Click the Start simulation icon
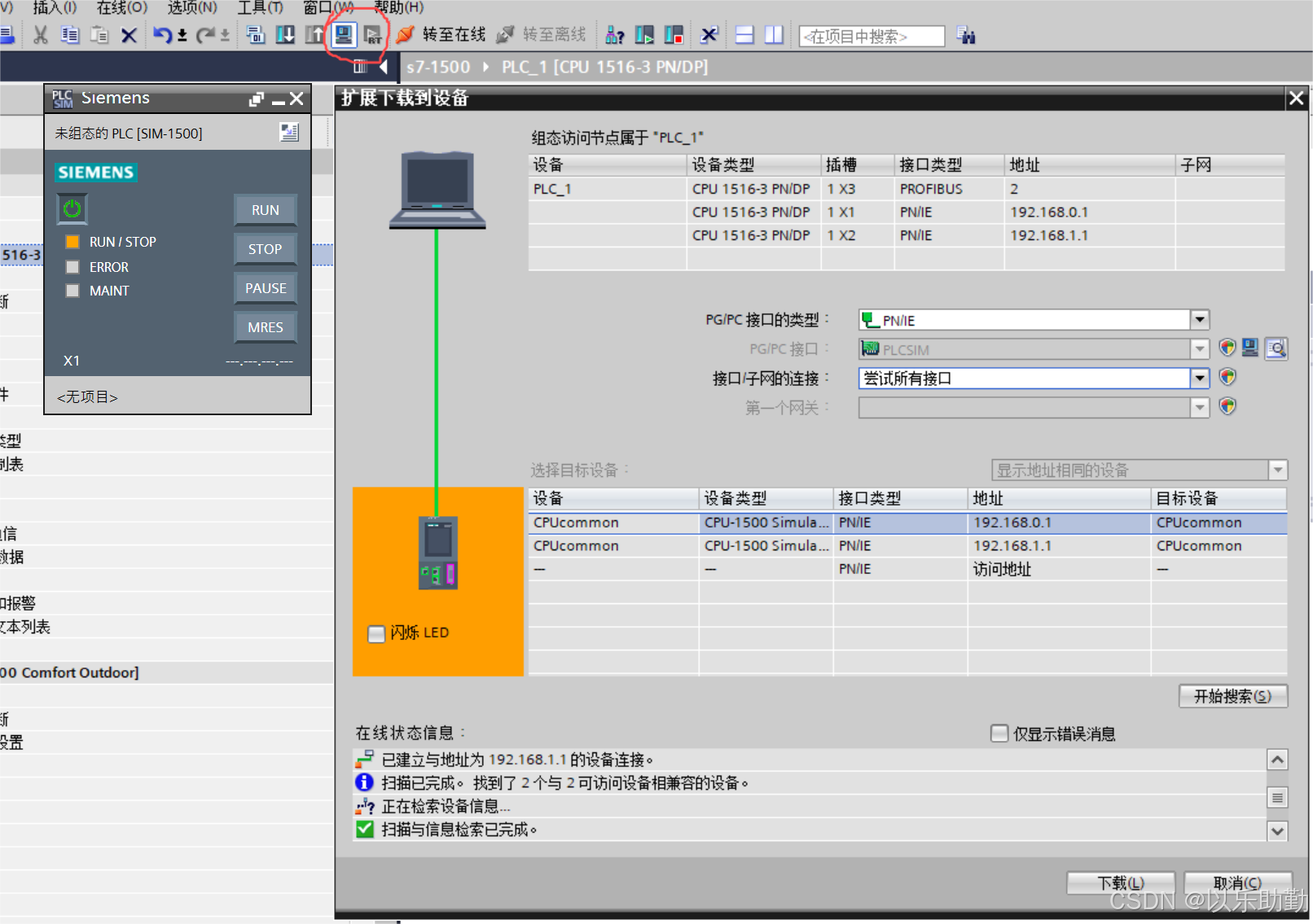 344,35
